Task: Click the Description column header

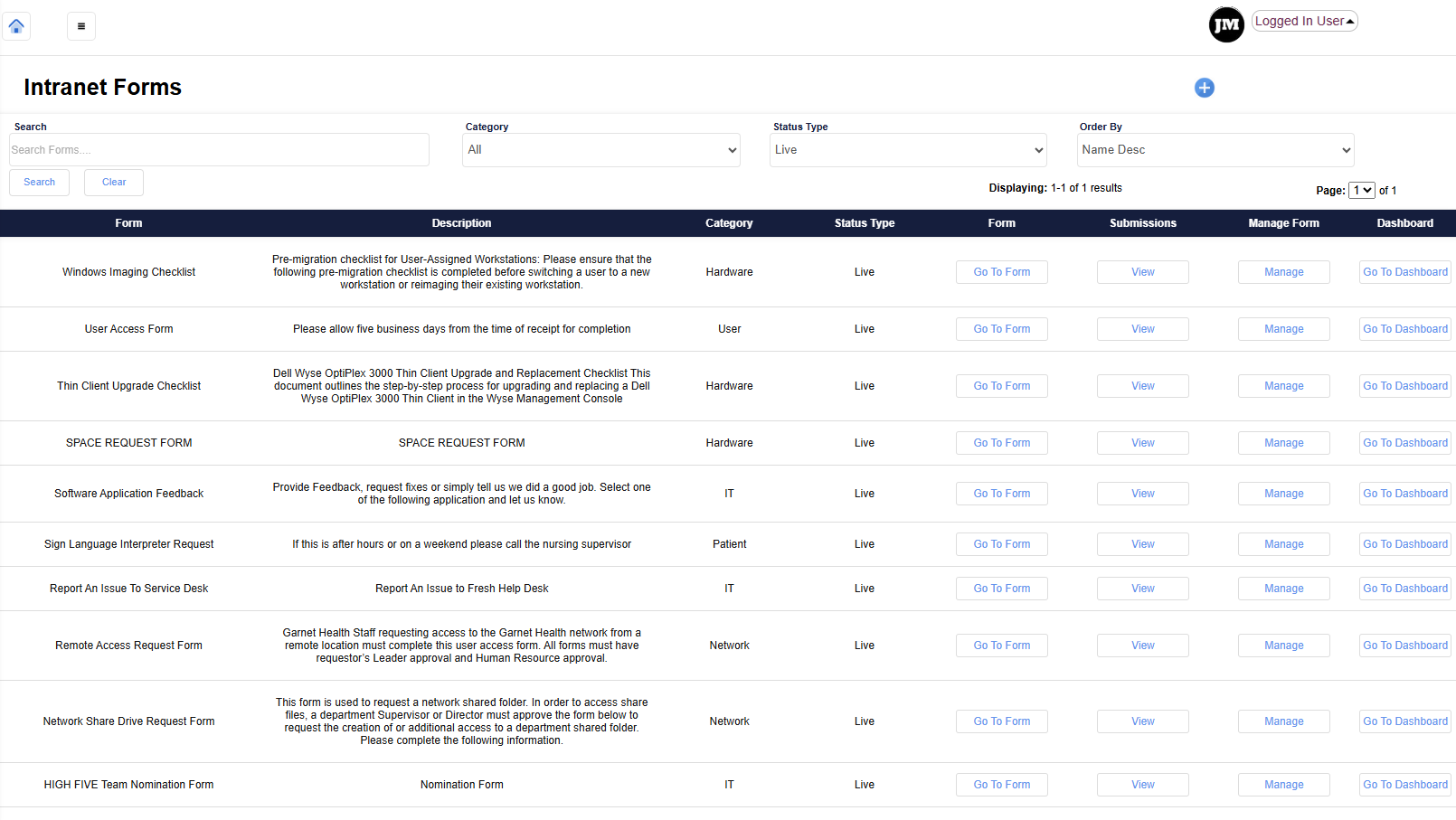Action: pyautogui.click(x=461, y=223)
